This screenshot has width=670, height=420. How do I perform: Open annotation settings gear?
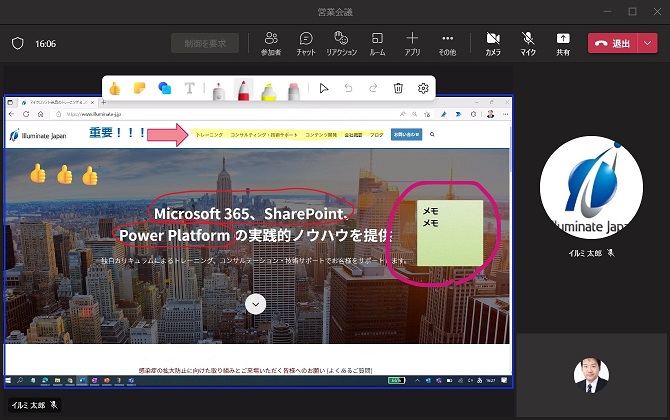(423, 88)
